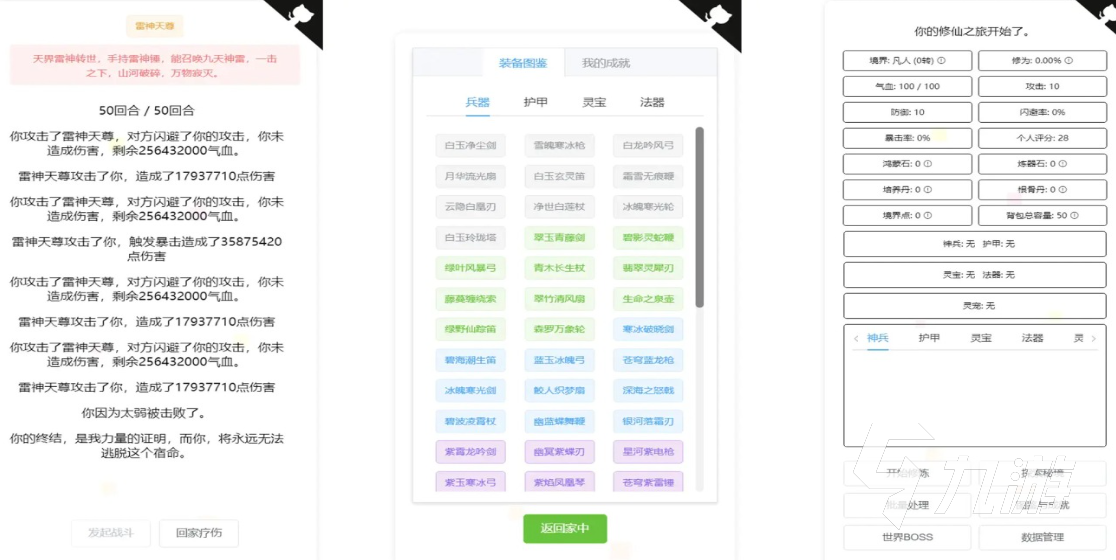
Task: Select the 紫霄龙吟剑 weapon tag
Action: pyautogui.click(x=470, y=452)
